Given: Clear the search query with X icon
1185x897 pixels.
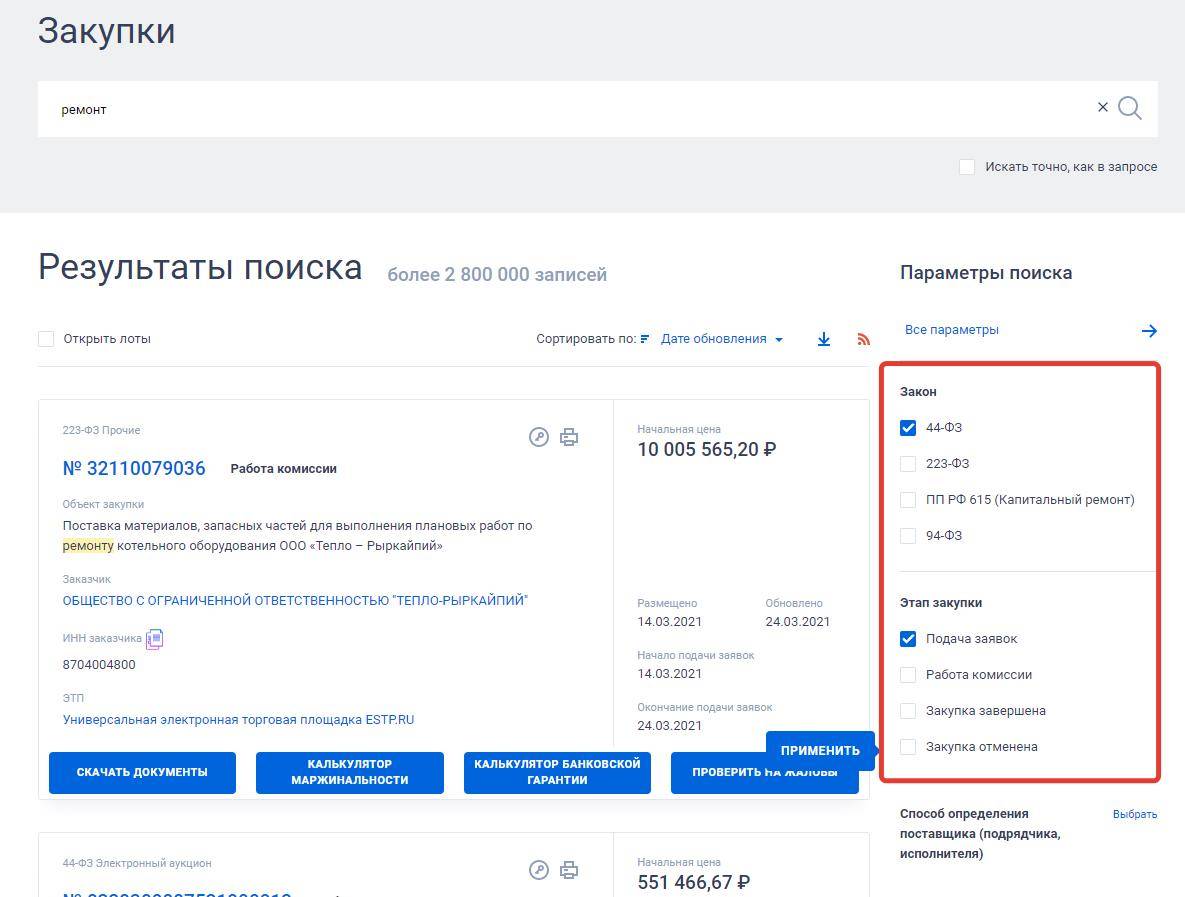Looking at the screenshot, I should [x=1103, y=107].
